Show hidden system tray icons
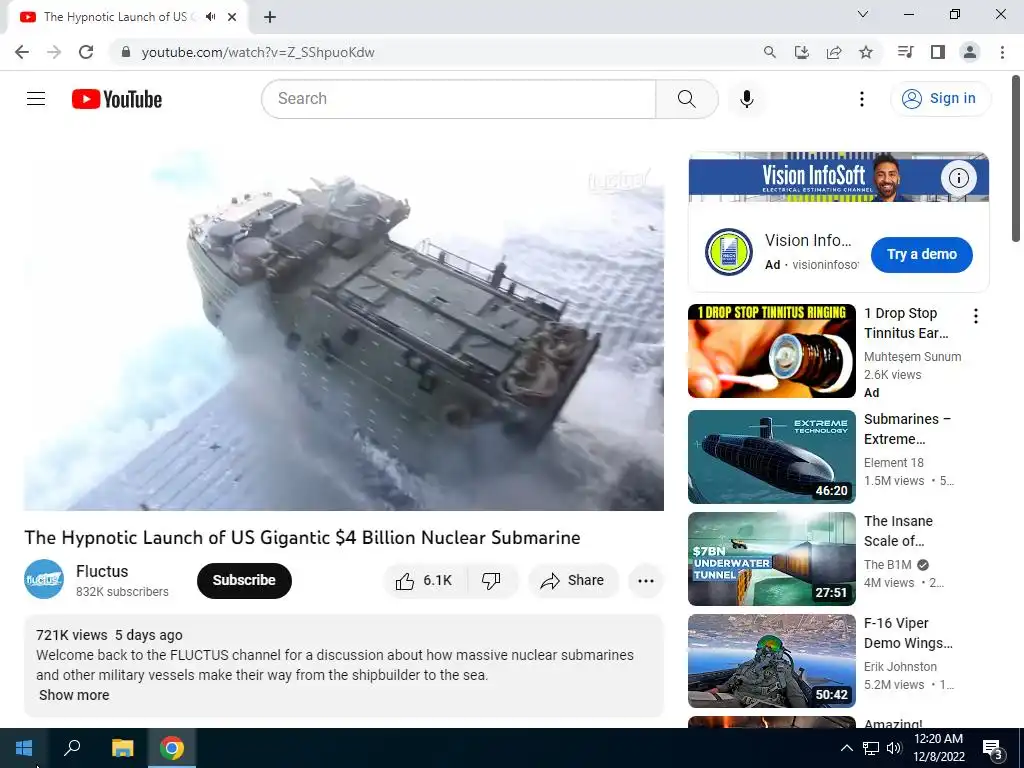This screenshot has width=1024, height=768. click(846, 748)
